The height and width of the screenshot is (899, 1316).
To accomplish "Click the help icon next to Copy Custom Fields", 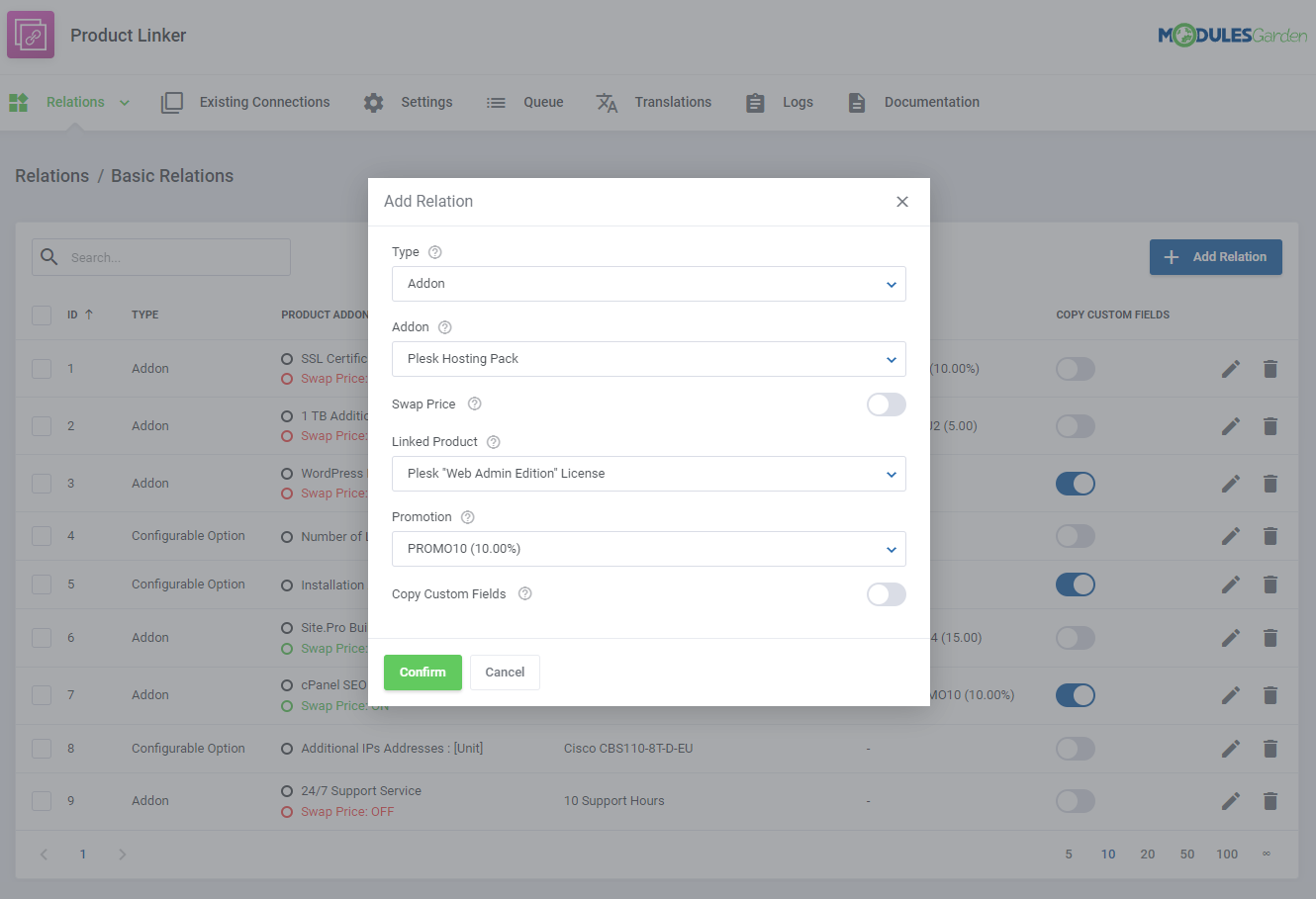I will point(525,594).
